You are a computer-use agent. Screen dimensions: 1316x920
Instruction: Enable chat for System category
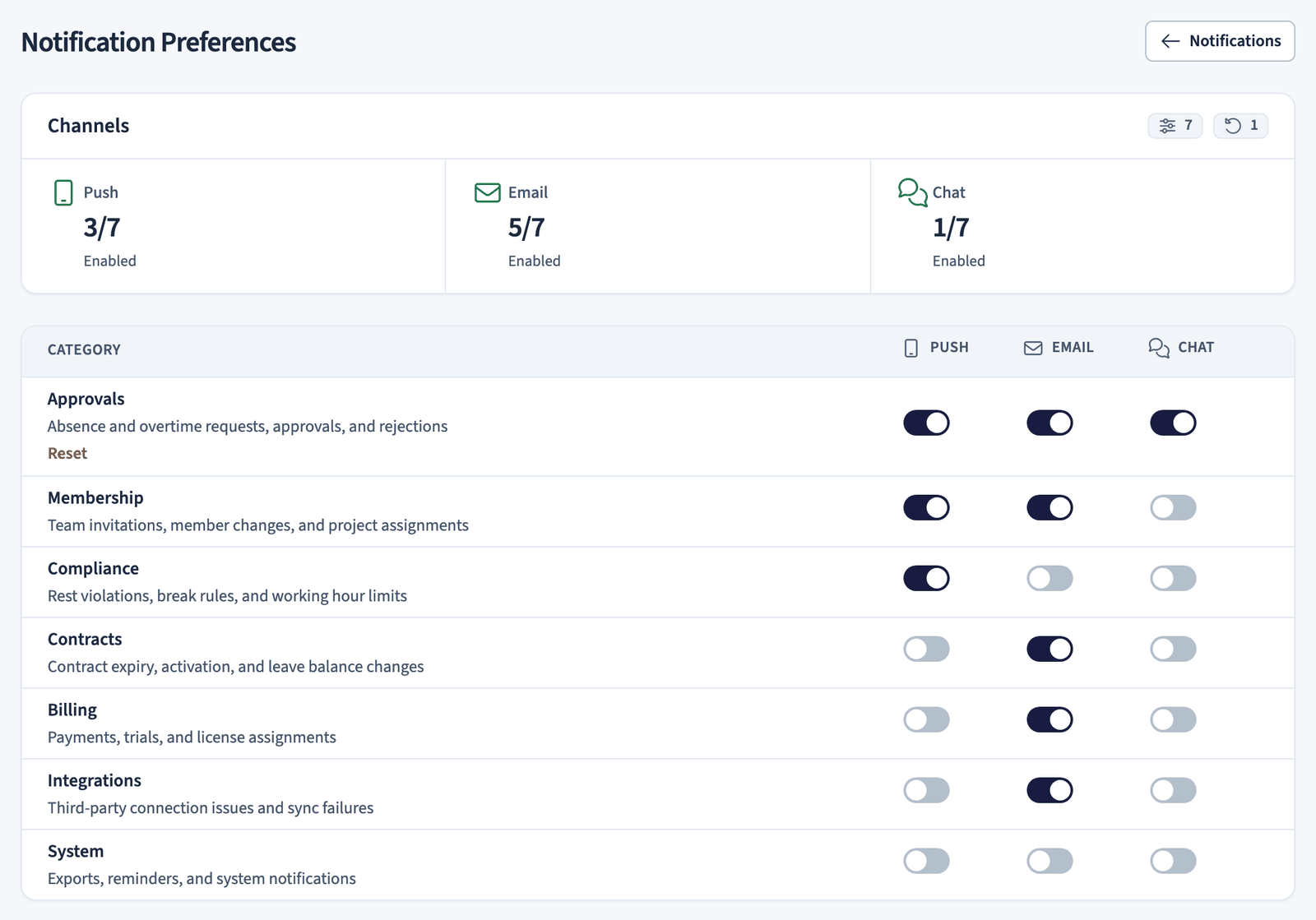1173,861
